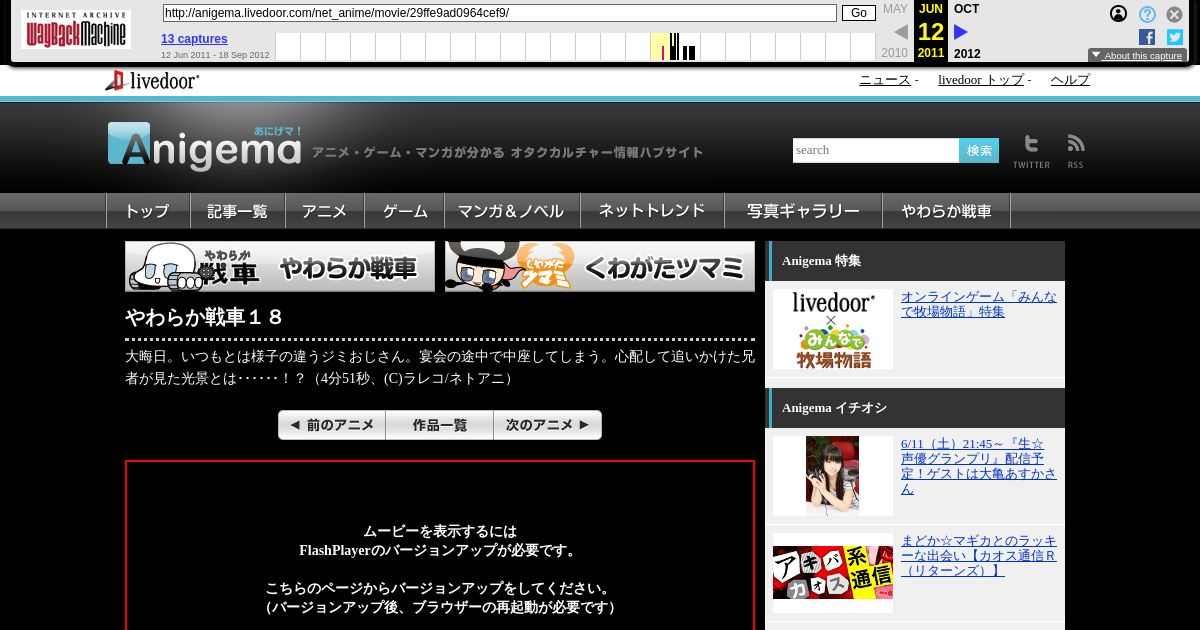Focus the Anigema search field

[x=876, y=150]
